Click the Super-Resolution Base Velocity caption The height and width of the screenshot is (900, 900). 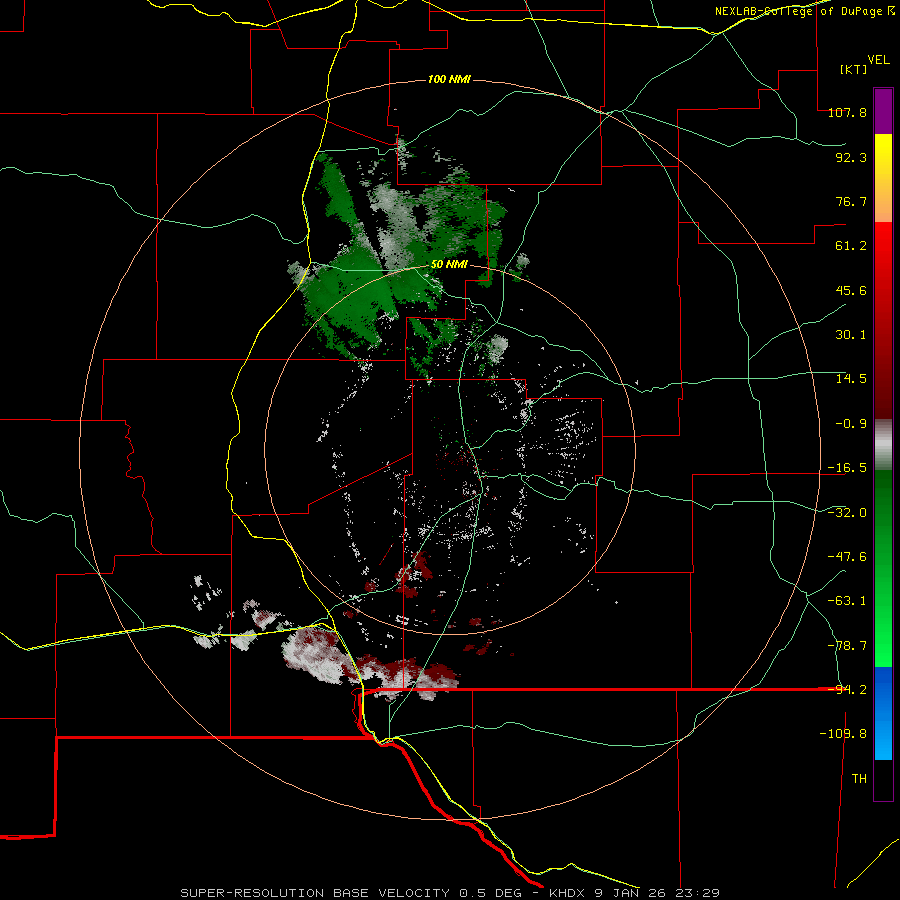[x=450, y=893]
